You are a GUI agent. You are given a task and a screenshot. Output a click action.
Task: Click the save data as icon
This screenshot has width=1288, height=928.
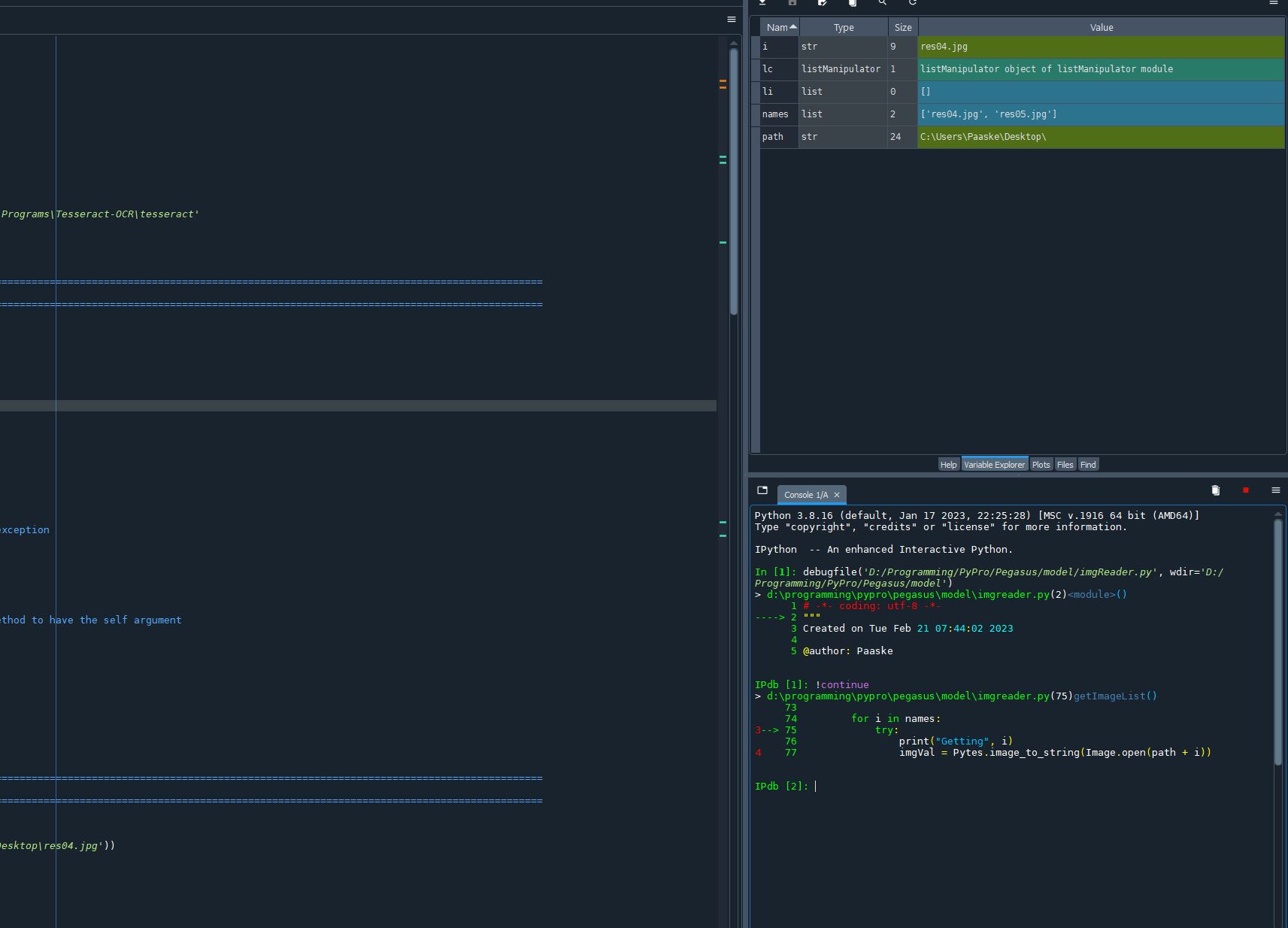tap(822, 4)
